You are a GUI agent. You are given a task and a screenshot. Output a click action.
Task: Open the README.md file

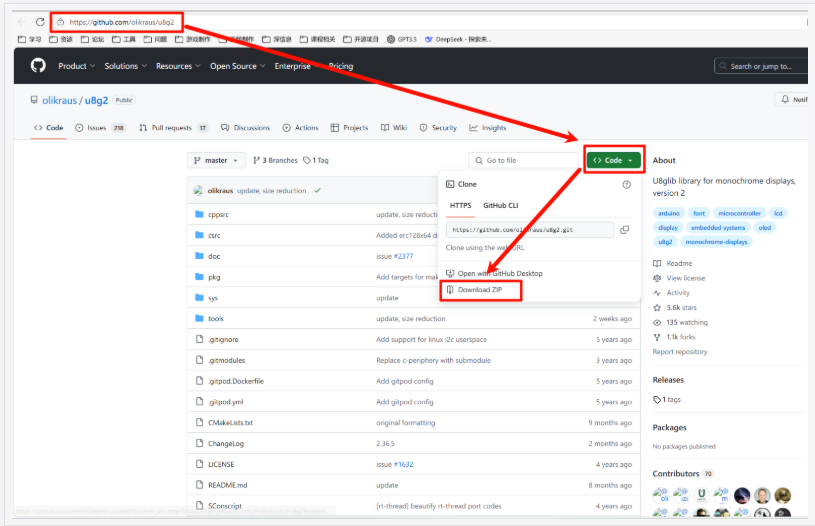pyautogui.click(x=228, y=485)
